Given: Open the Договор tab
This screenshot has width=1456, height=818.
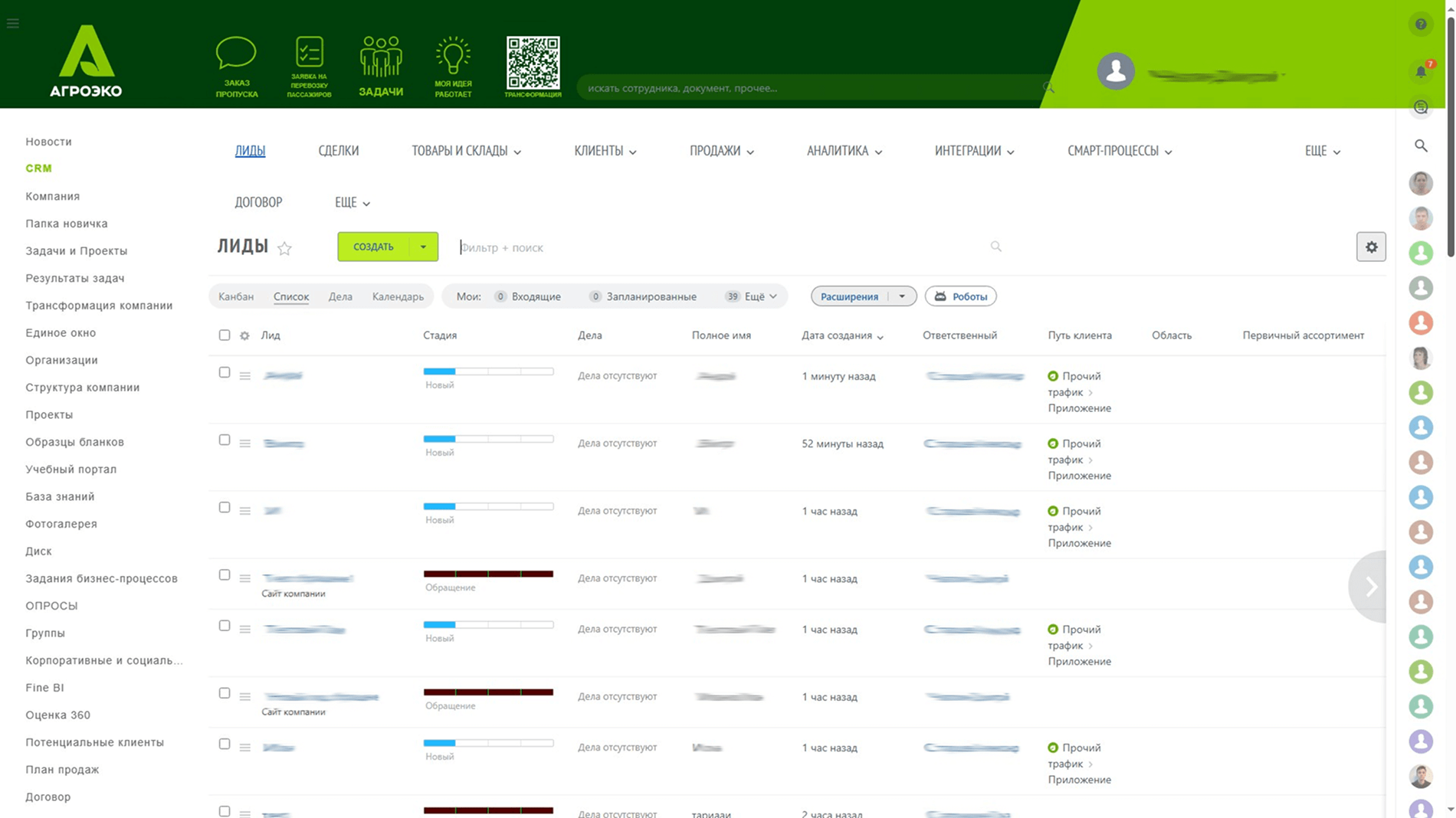Looking at the screenshot, I should tap(258, 202).
